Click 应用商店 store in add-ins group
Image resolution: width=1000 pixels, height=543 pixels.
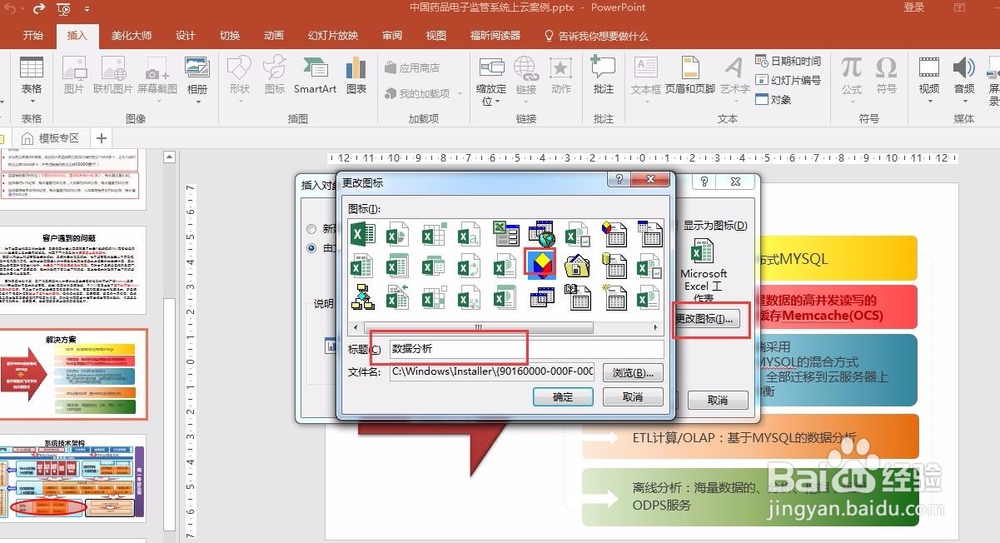412,68
